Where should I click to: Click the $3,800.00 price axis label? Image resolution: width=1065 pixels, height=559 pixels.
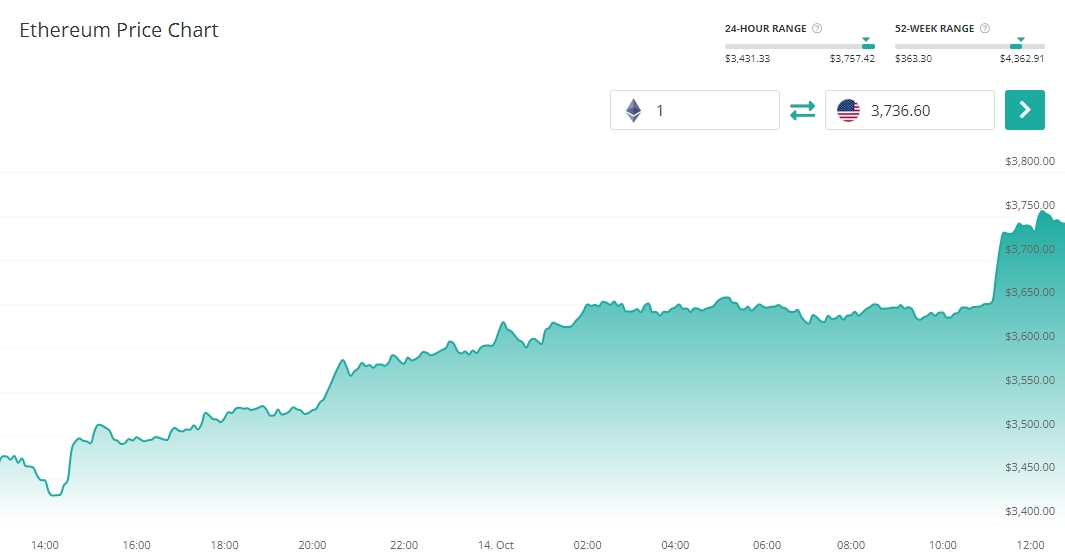[1030, 161]
